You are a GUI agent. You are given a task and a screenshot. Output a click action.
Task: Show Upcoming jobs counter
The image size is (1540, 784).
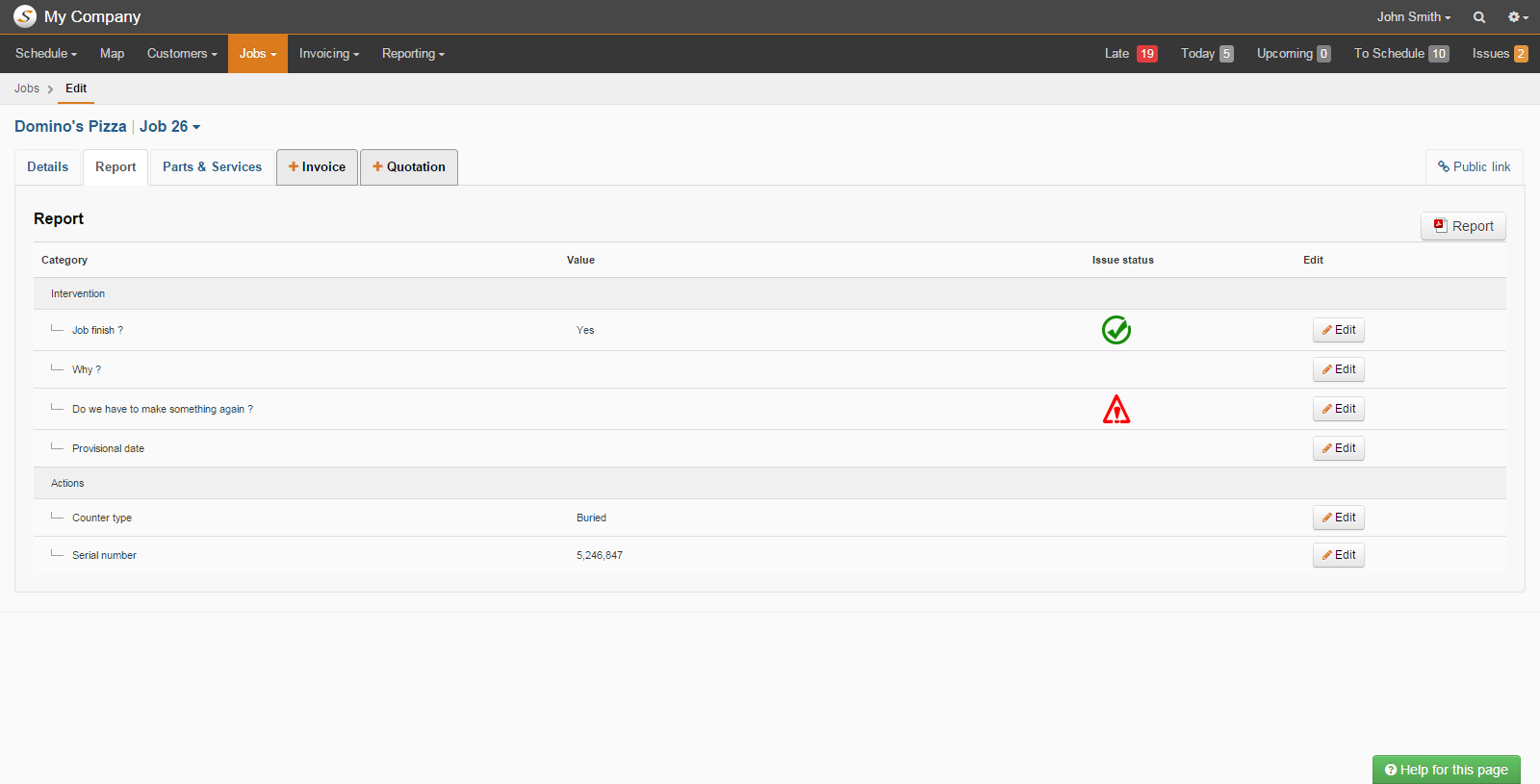1294,54
